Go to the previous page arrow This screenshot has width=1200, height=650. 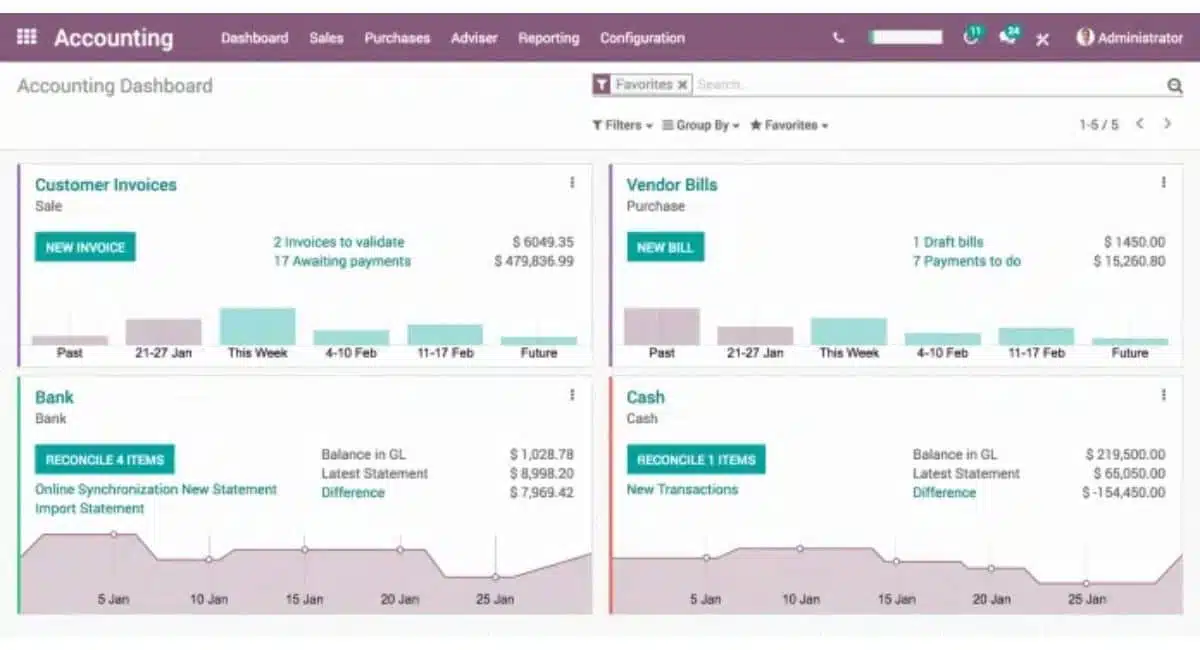pyautogui.click(x=1139, y=124)
